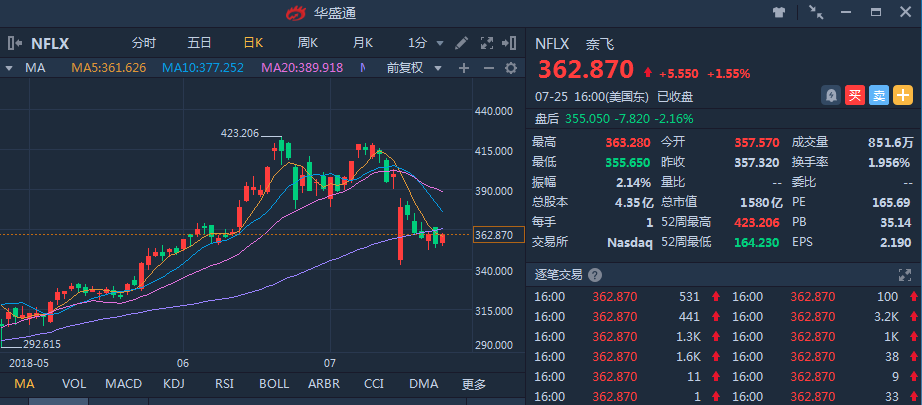Click the trade row with volume 1.6K
Viewport: 922px width, 405px height.
tap(625, 357)
